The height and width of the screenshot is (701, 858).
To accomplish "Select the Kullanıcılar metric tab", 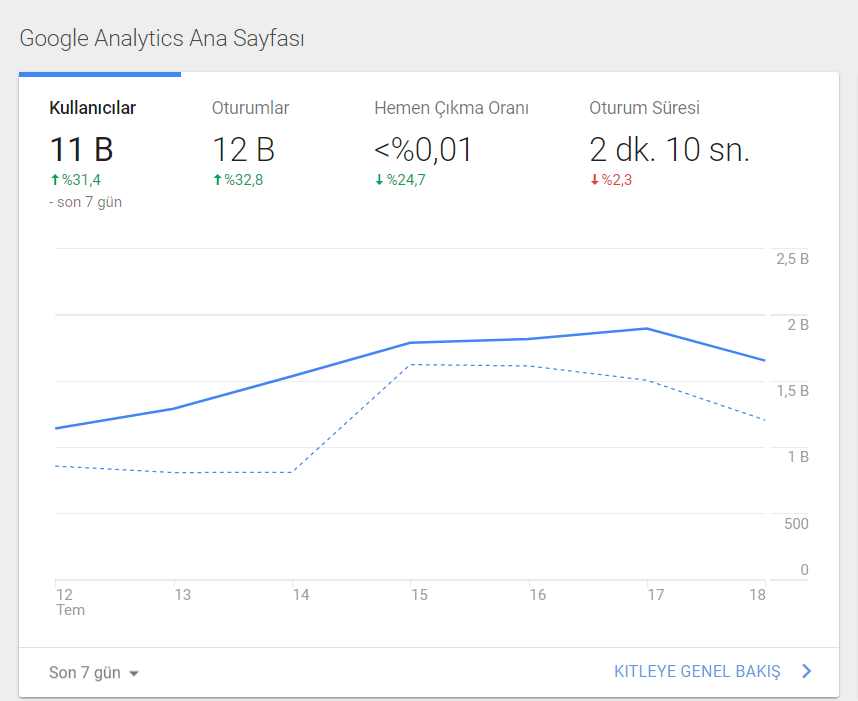I will 100,148.
